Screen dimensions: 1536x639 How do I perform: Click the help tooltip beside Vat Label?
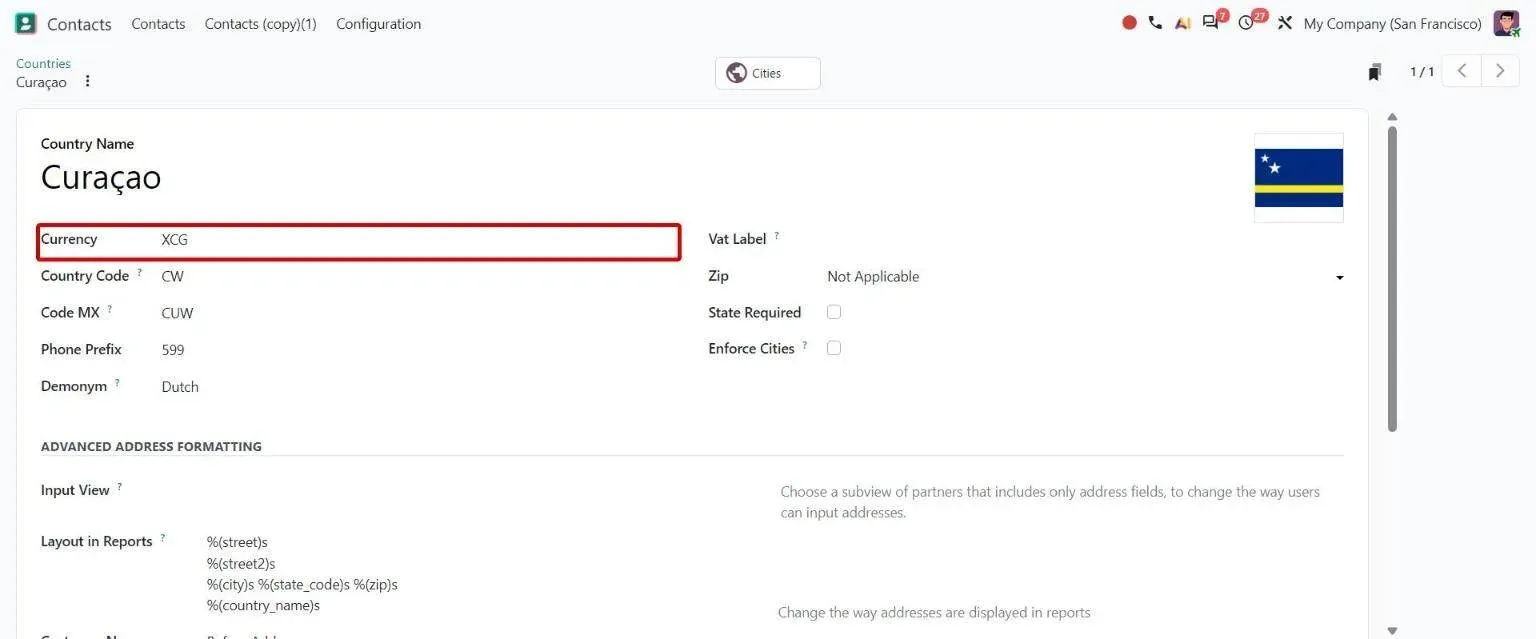[x=776, y=235]
